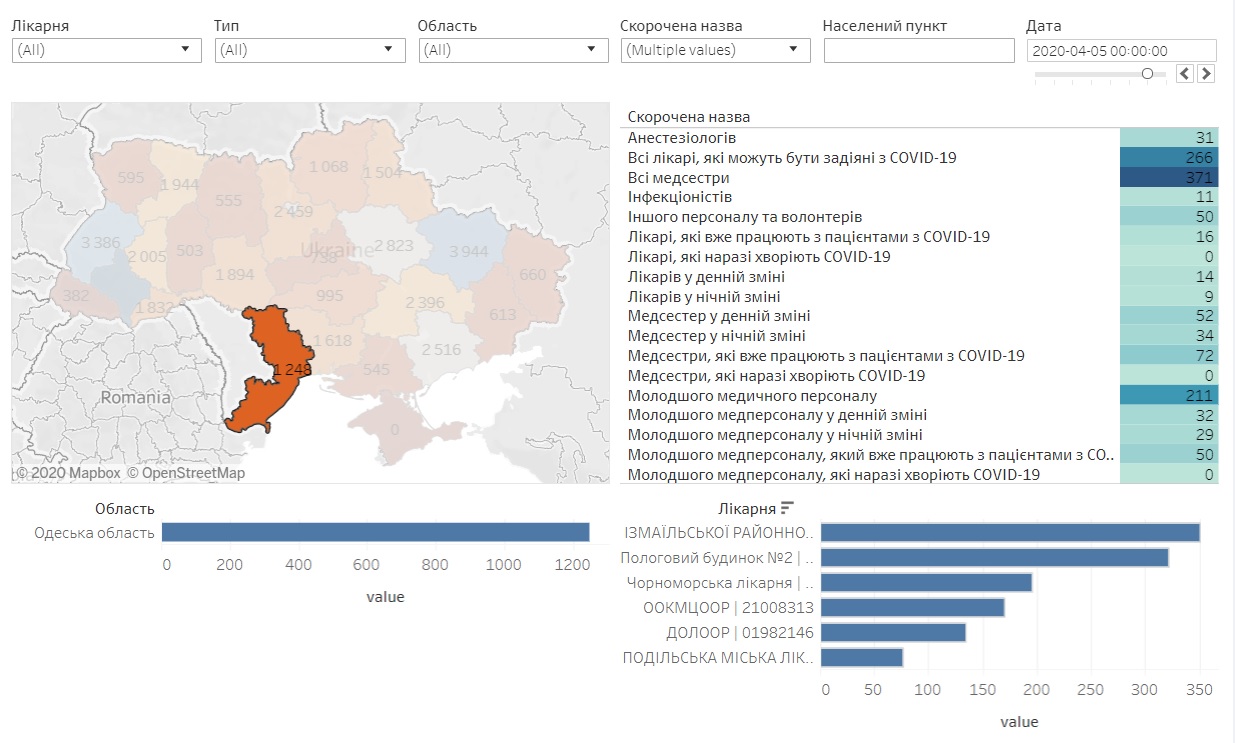Open the Mapbox attribution link
The image size is (1235, 743).
pos(68,473)
